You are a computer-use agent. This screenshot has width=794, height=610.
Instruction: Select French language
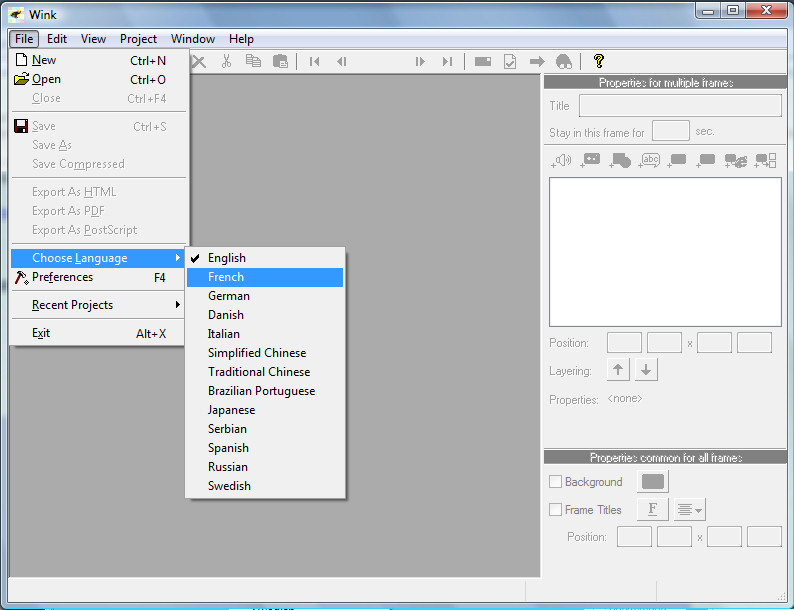point(265,277)
